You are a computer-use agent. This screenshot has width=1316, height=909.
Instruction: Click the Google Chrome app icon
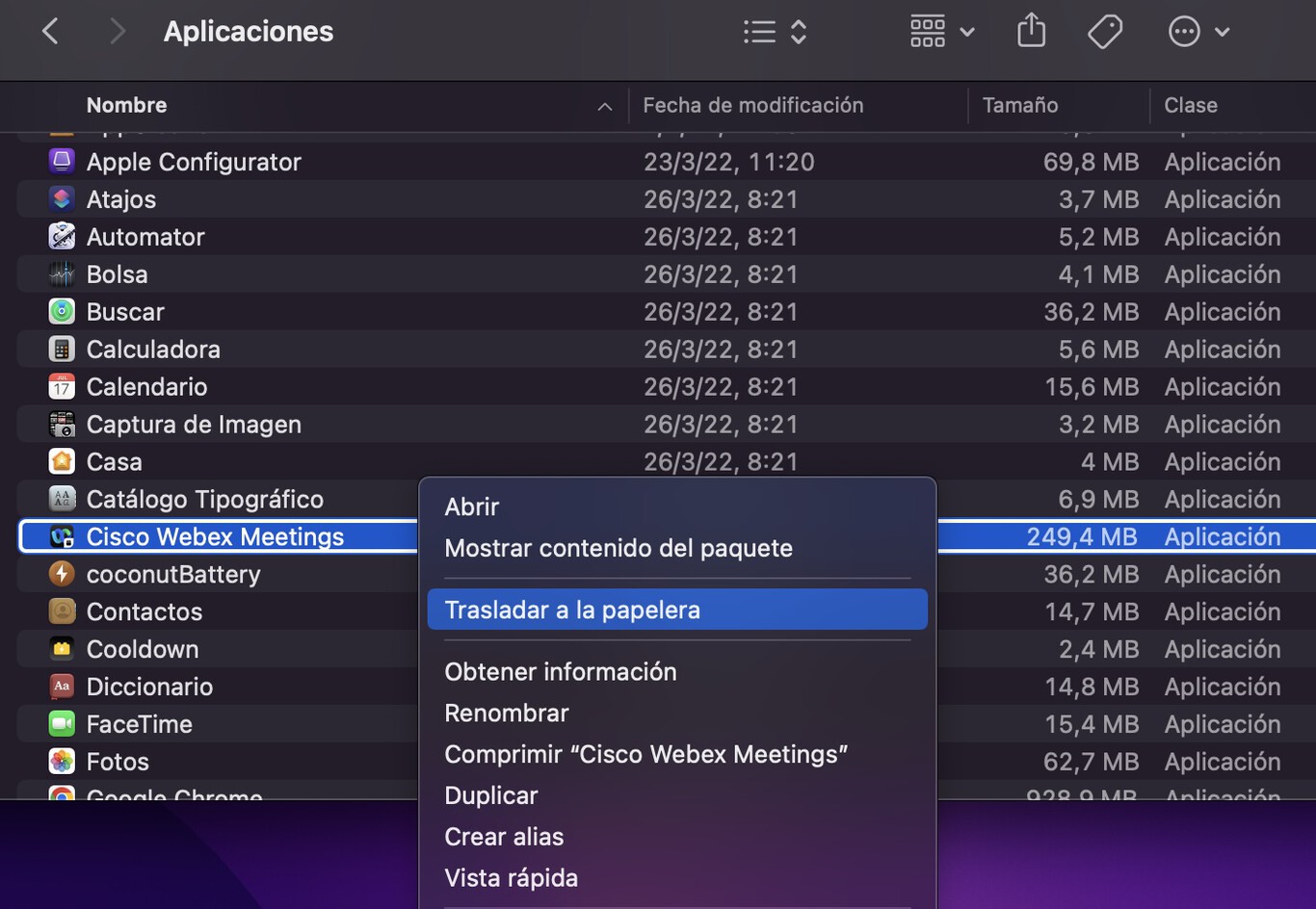61,795
